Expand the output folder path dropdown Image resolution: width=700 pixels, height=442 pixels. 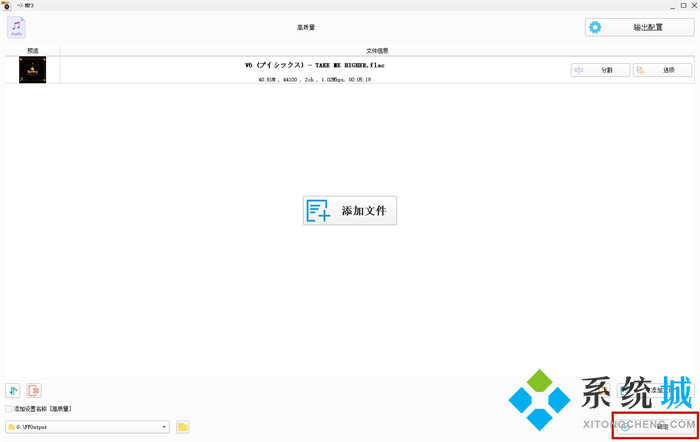pos(164,427)
